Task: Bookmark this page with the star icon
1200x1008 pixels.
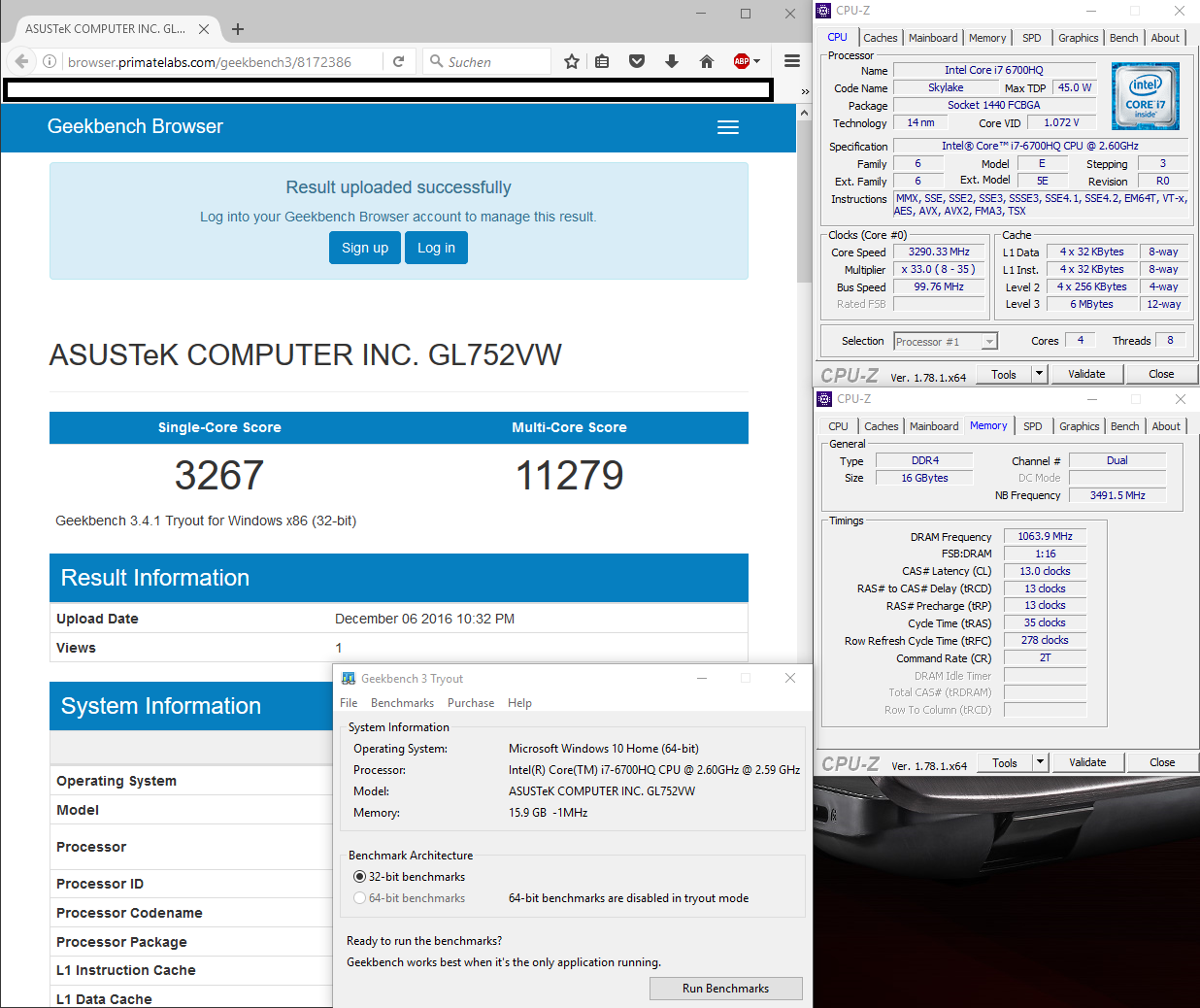Action: [572, 61]
